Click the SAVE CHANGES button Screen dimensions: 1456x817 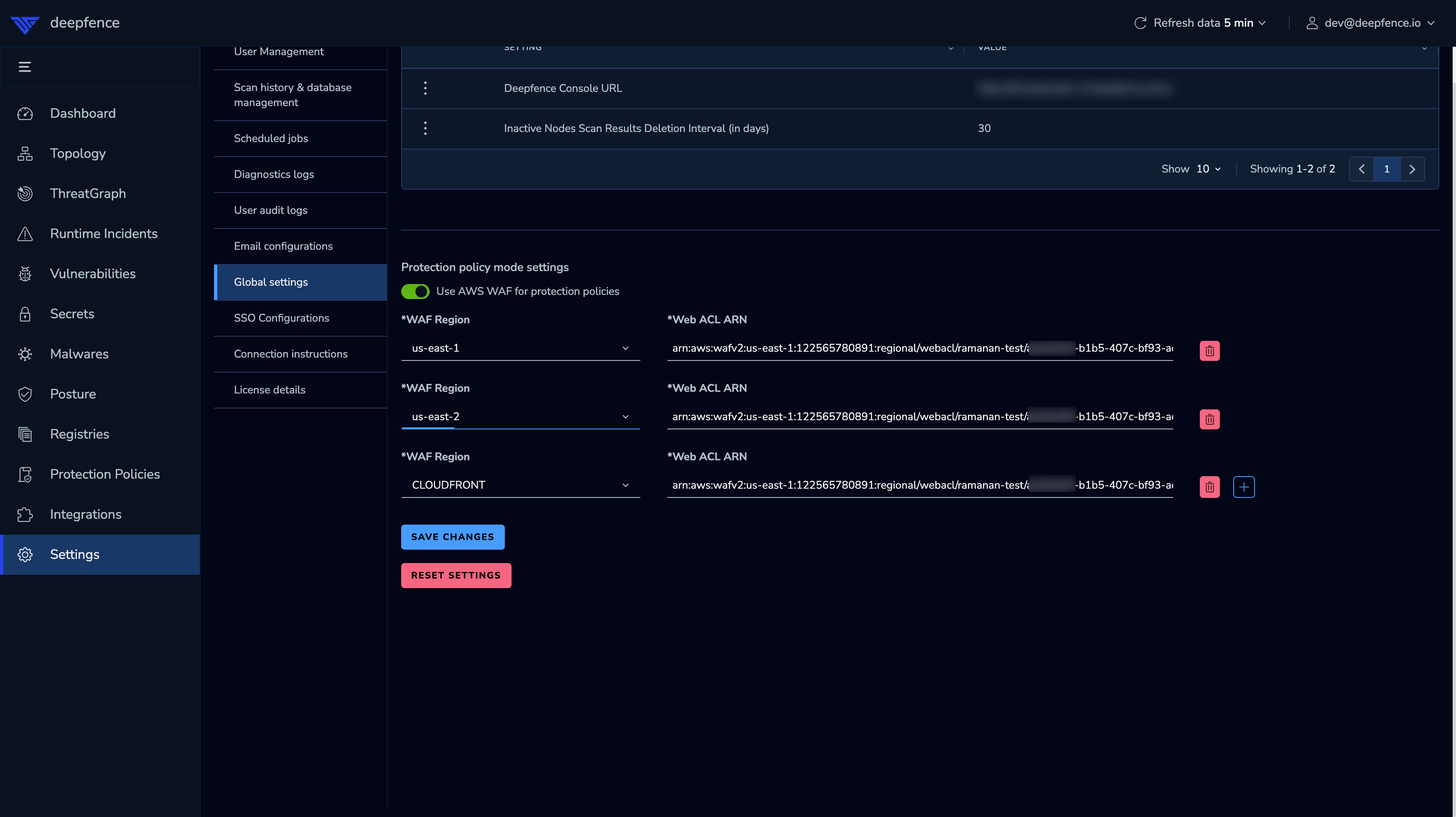(x=452, y=537)
